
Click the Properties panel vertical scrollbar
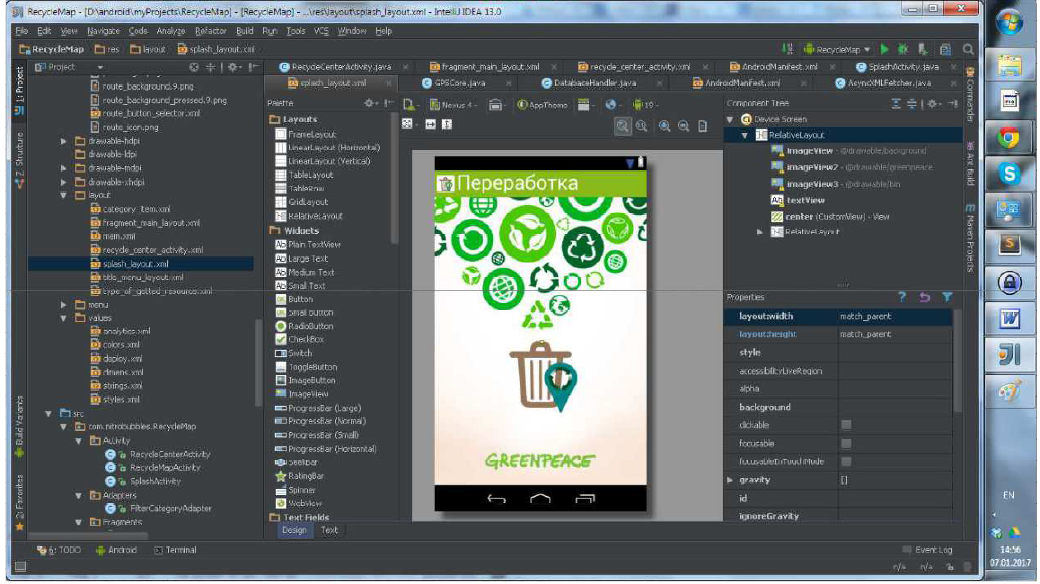click(x=957, y=362)
